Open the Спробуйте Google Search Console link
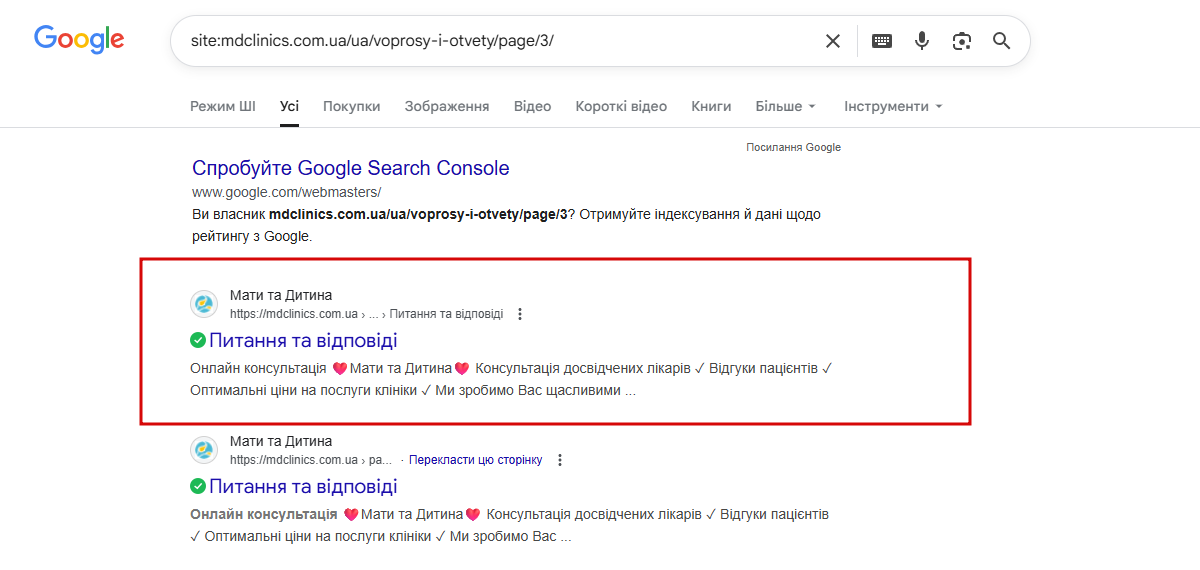 (350, 168)
